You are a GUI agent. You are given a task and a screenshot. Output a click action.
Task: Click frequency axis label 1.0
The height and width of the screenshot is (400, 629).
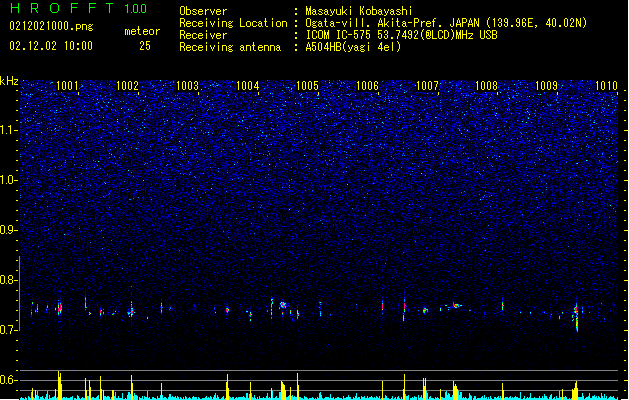click(x=9, y=180)
